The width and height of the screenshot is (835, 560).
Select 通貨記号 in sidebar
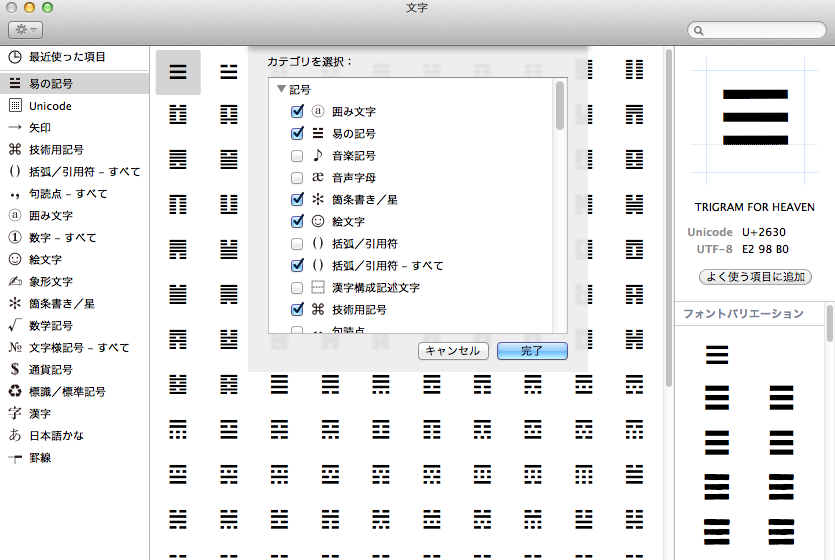75,369
